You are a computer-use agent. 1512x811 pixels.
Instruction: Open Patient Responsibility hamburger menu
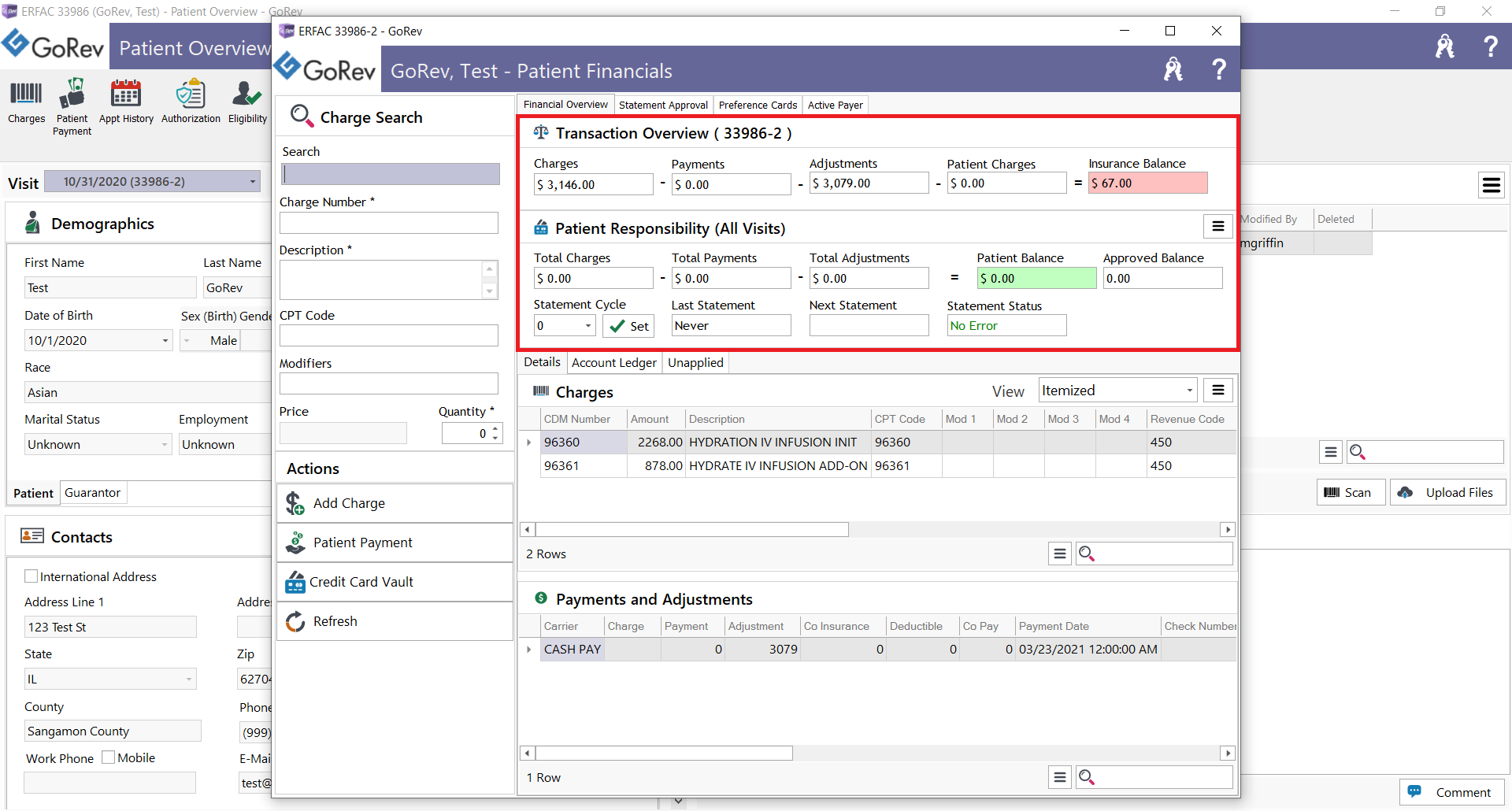pos(1217,227)
